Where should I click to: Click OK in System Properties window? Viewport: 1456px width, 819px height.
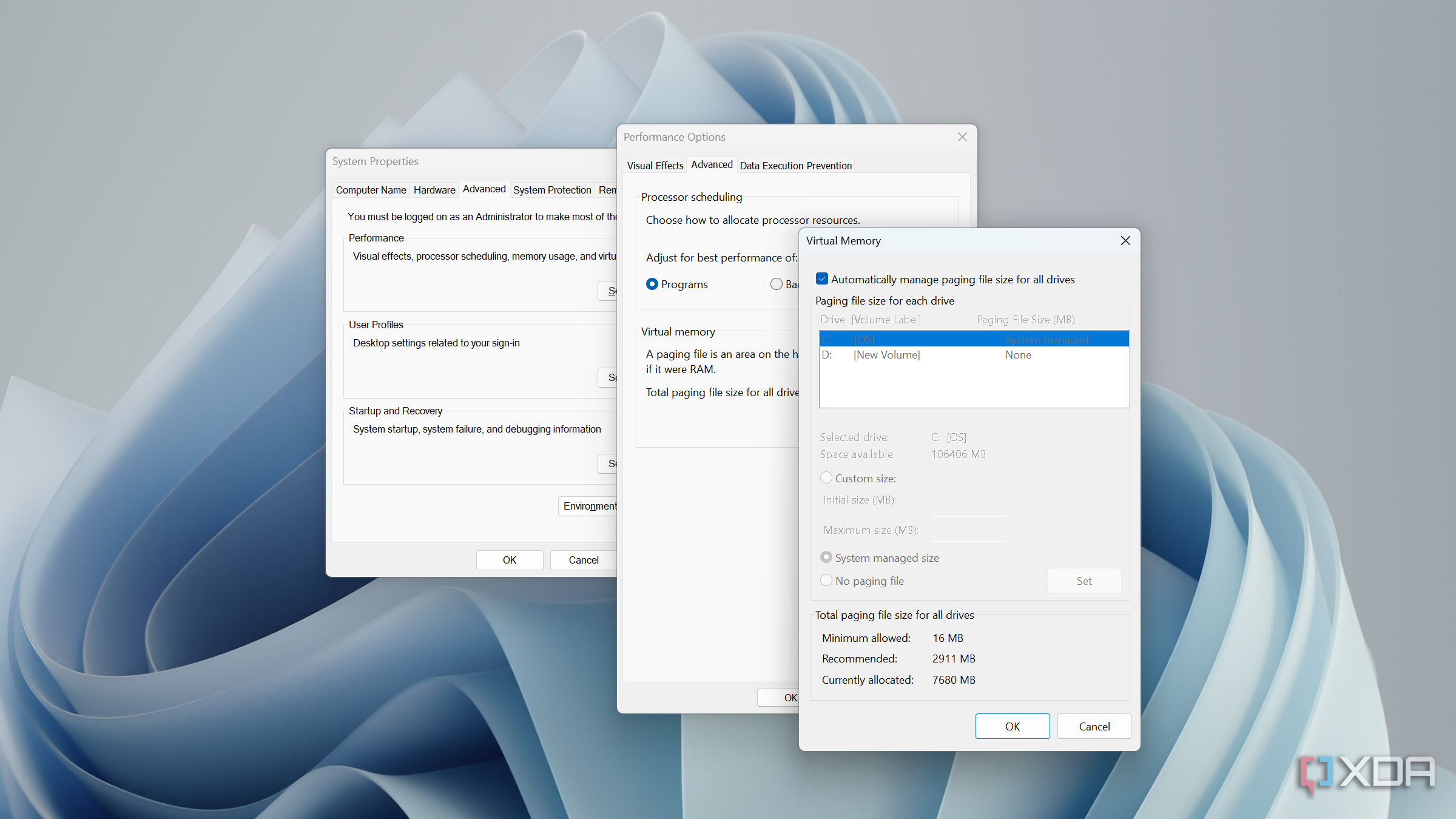(510, 560)
